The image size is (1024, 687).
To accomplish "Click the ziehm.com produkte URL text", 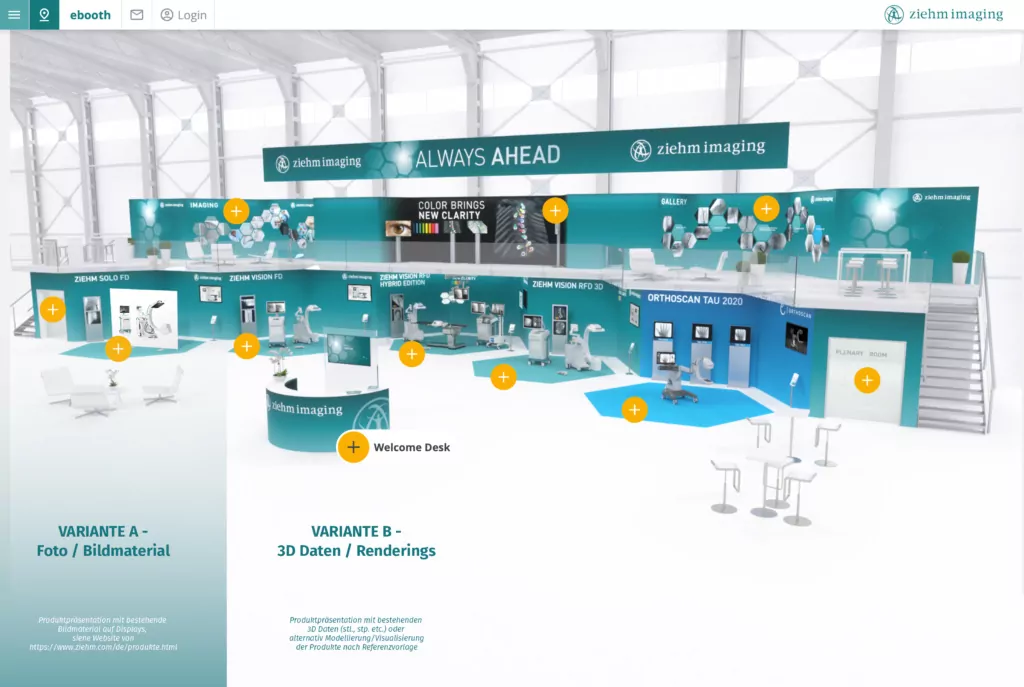I will coord(103,647).
